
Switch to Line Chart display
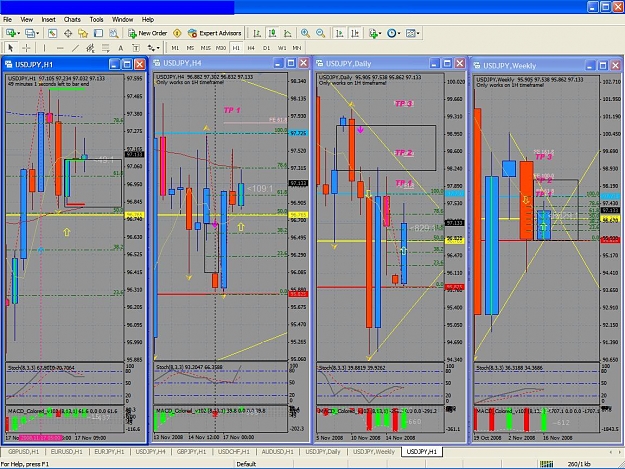point(287,33)
